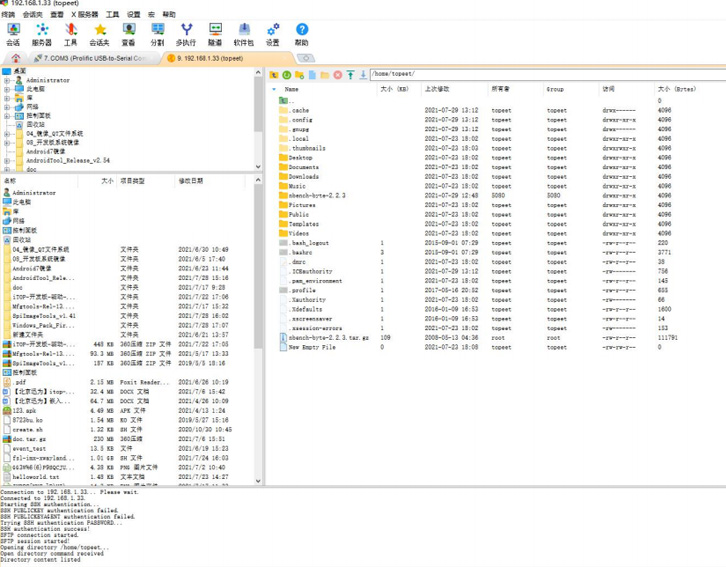
Task: Select the nbench-byte-2.2.3.tar.gz file
Action: 328,338
